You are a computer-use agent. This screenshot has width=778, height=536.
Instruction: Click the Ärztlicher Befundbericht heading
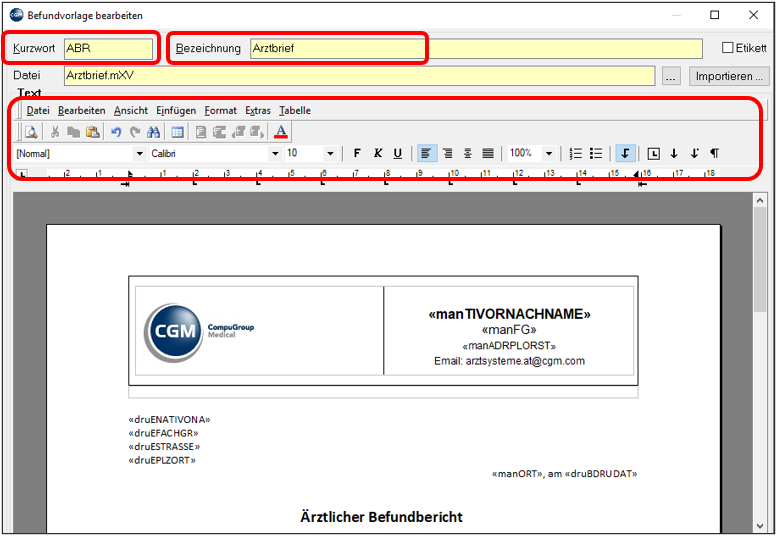(x=381, y=517)
